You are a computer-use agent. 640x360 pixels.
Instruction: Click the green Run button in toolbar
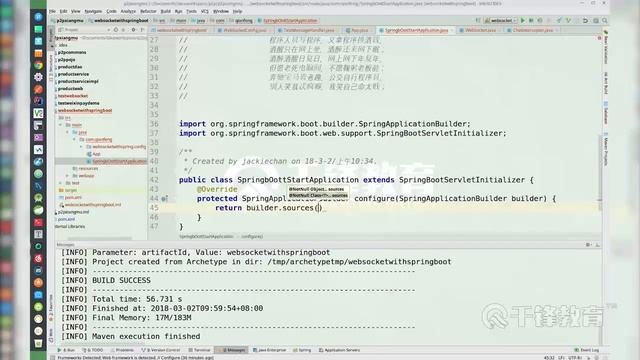[523, 20]
